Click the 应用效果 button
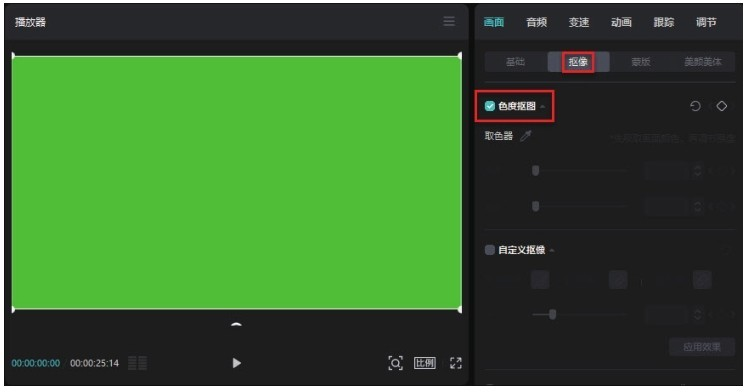749x392 pixels. click(702, 347)
